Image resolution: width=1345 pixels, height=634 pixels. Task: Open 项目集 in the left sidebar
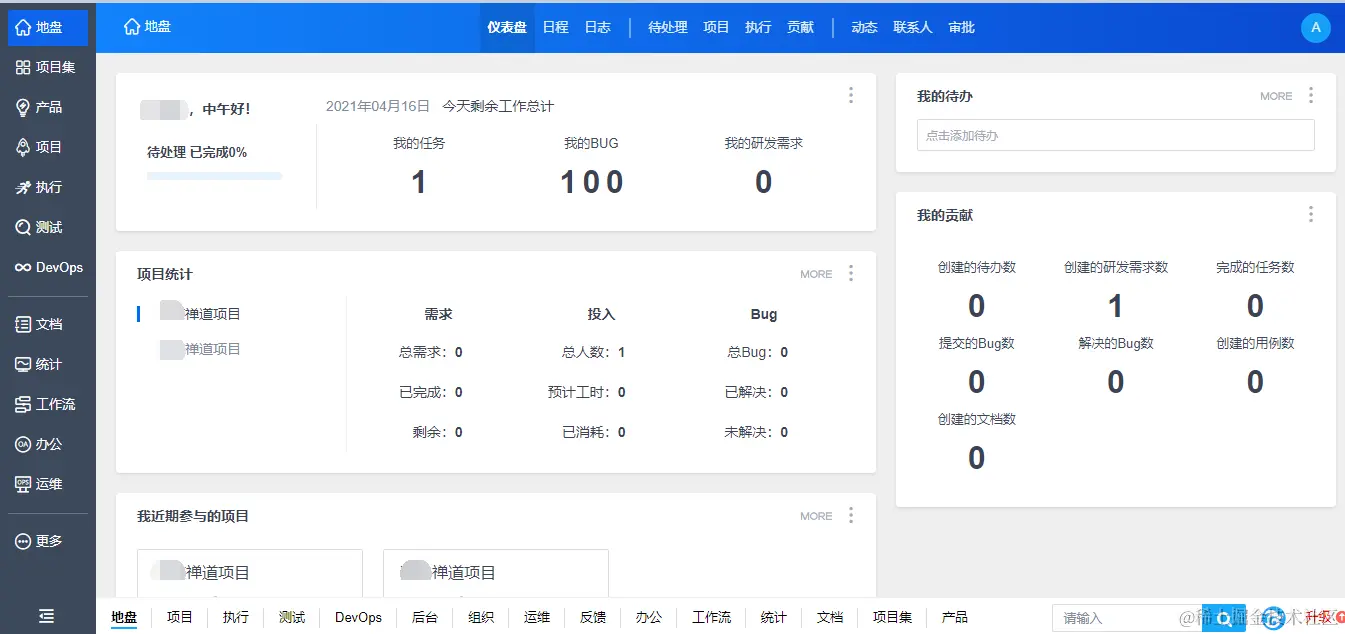point(48,67)
